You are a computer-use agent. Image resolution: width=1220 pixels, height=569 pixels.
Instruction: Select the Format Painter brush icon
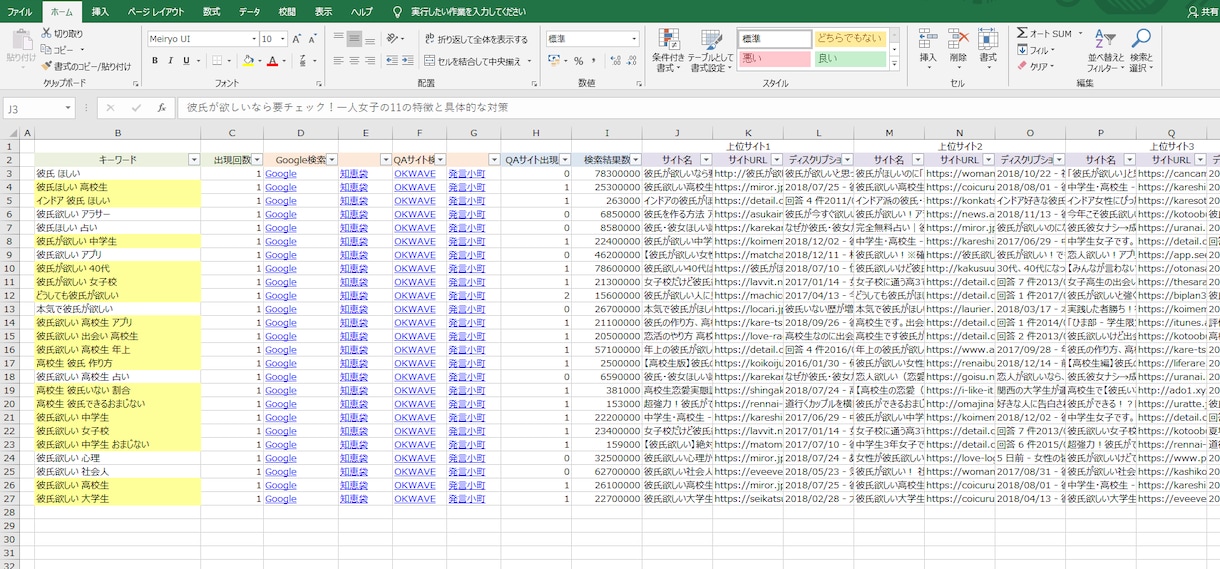[47, 66]
